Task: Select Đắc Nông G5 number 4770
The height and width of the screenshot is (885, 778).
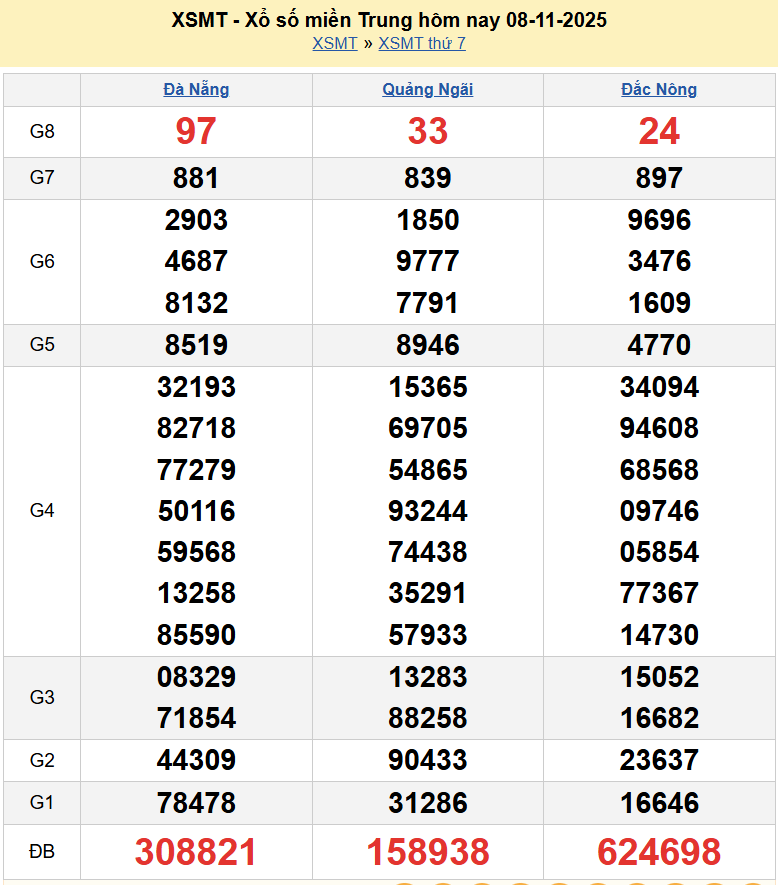Action: pyautogui.click(x=659, y=345)
